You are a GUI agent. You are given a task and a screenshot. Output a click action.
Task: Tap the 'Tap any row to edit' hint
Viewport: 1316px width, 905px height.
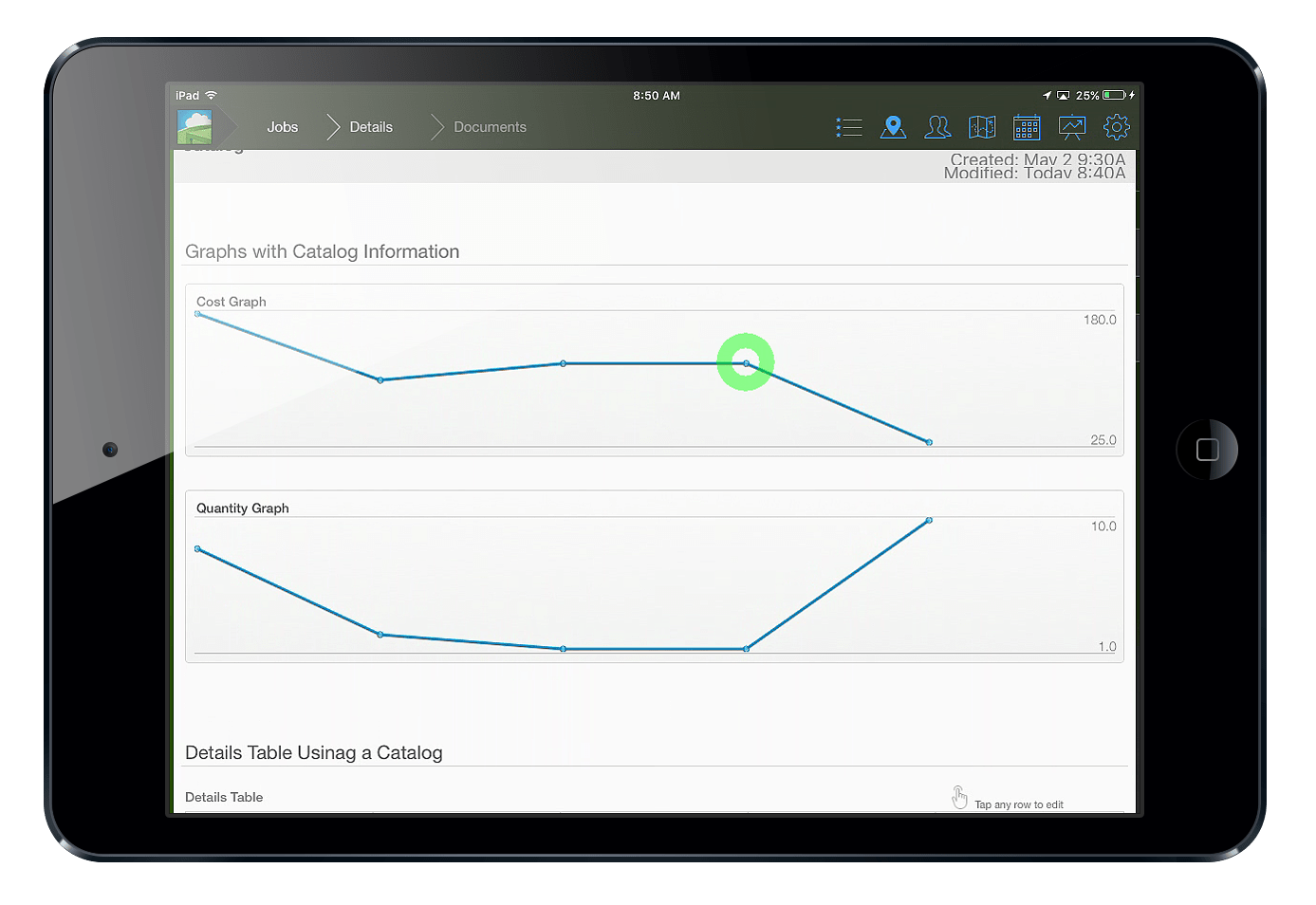pyautogui.click(x=1019, y=804)
